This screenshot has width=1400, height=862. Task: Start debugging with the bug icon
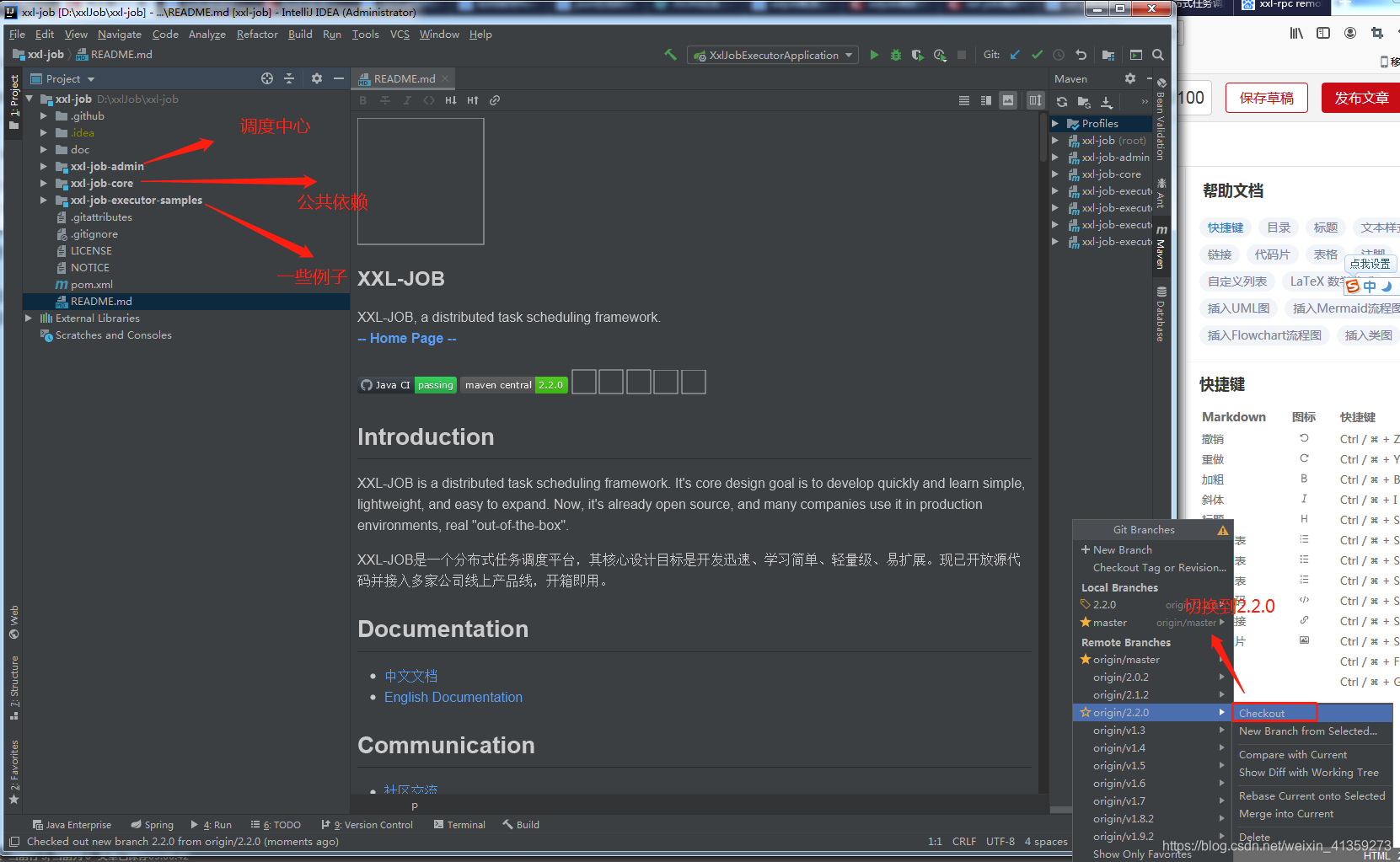[896, 55]
